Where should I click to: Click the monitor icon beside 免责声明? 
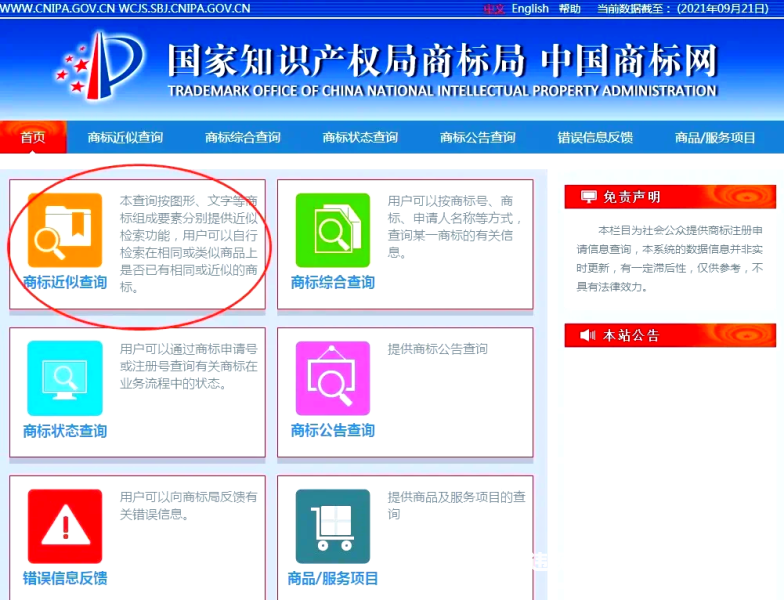coord(588,196)
